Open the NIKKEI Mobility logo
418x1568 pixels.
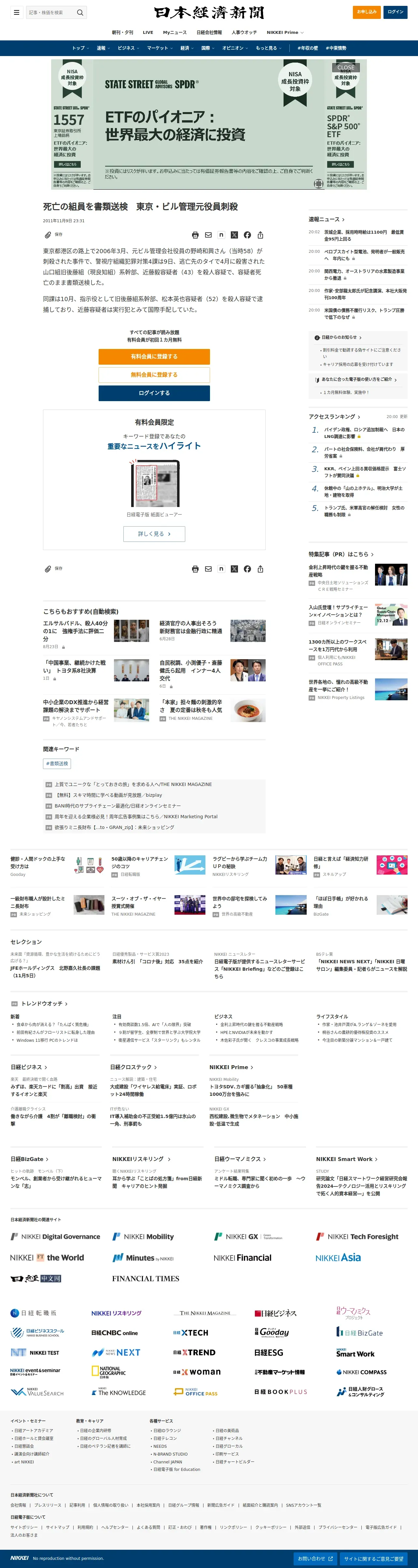pos(143,1237)
